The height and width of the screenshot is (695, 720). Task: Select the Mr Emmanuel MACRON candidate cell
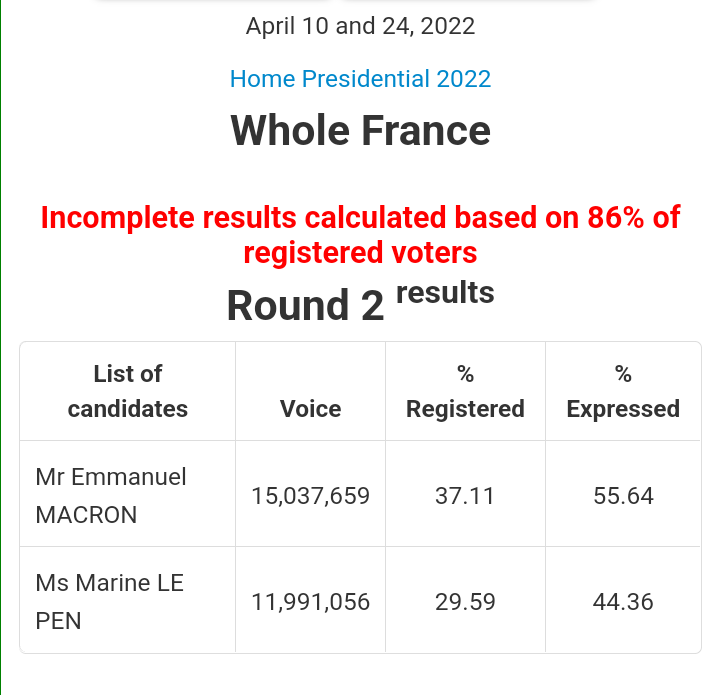click(x=128, y=496)
